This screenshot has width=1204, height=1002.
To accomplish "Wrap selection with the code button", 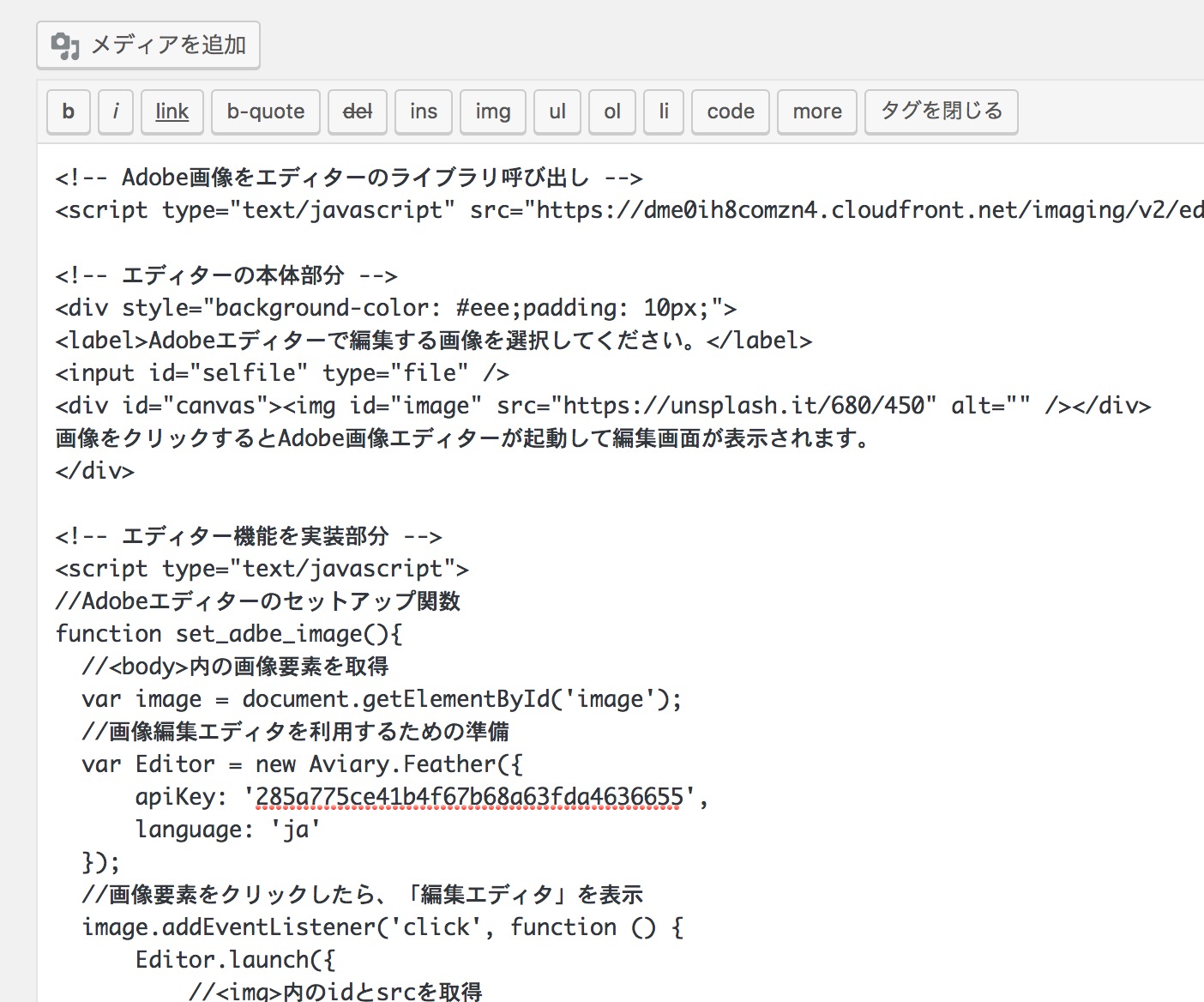I will [x=731, y=112].
